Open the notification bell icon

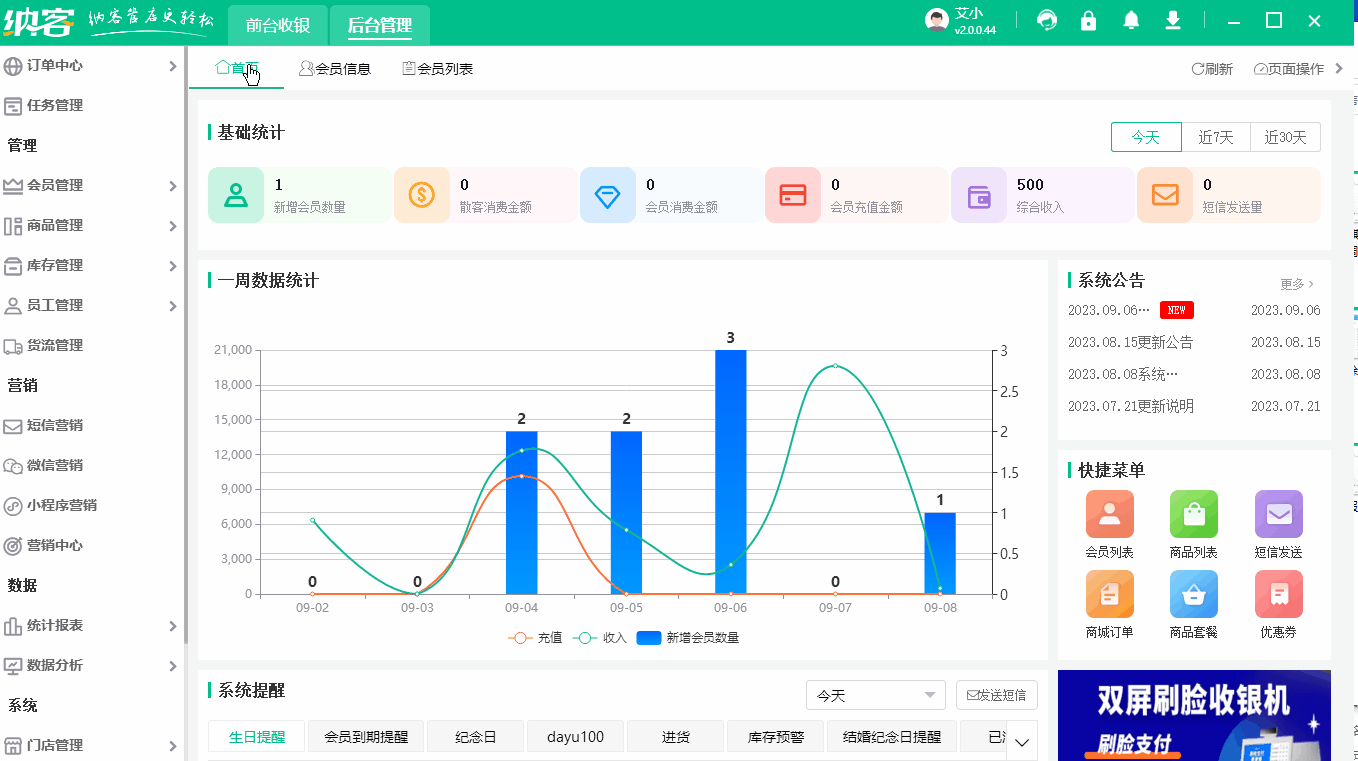1130,19
